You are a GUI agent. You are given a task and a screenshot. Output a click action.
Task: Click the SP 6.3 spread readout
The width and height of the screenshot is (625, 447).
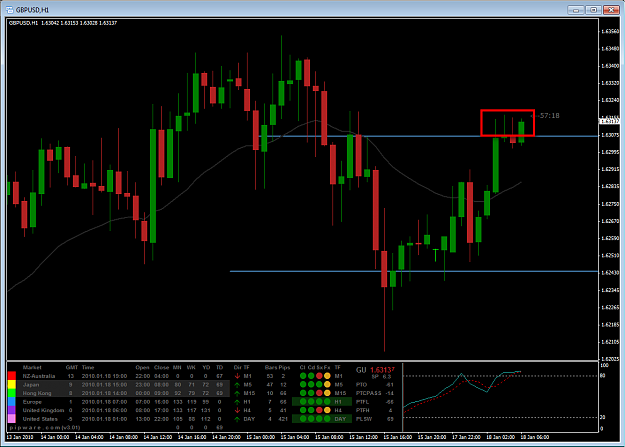click(381, 377)
